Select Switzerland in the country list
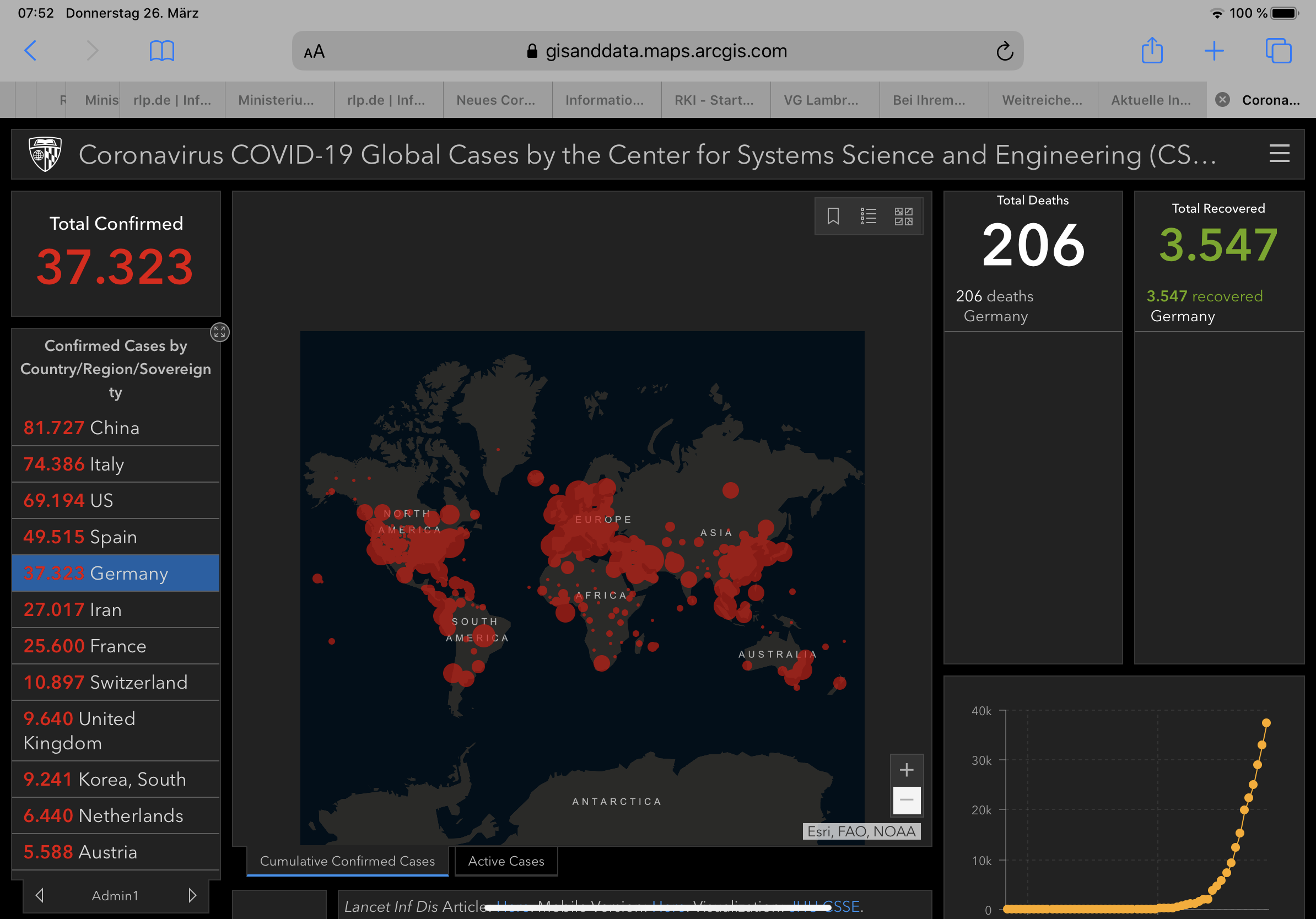This screenshot has height=919, width=1316. 116,683
